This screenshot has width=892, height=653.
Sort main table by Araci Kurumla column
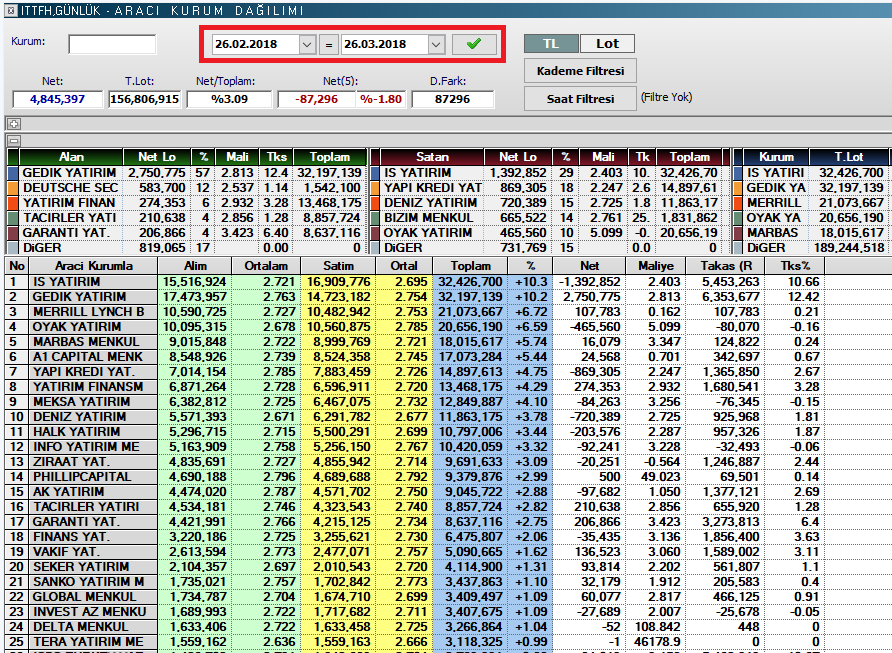click(93, 266)
